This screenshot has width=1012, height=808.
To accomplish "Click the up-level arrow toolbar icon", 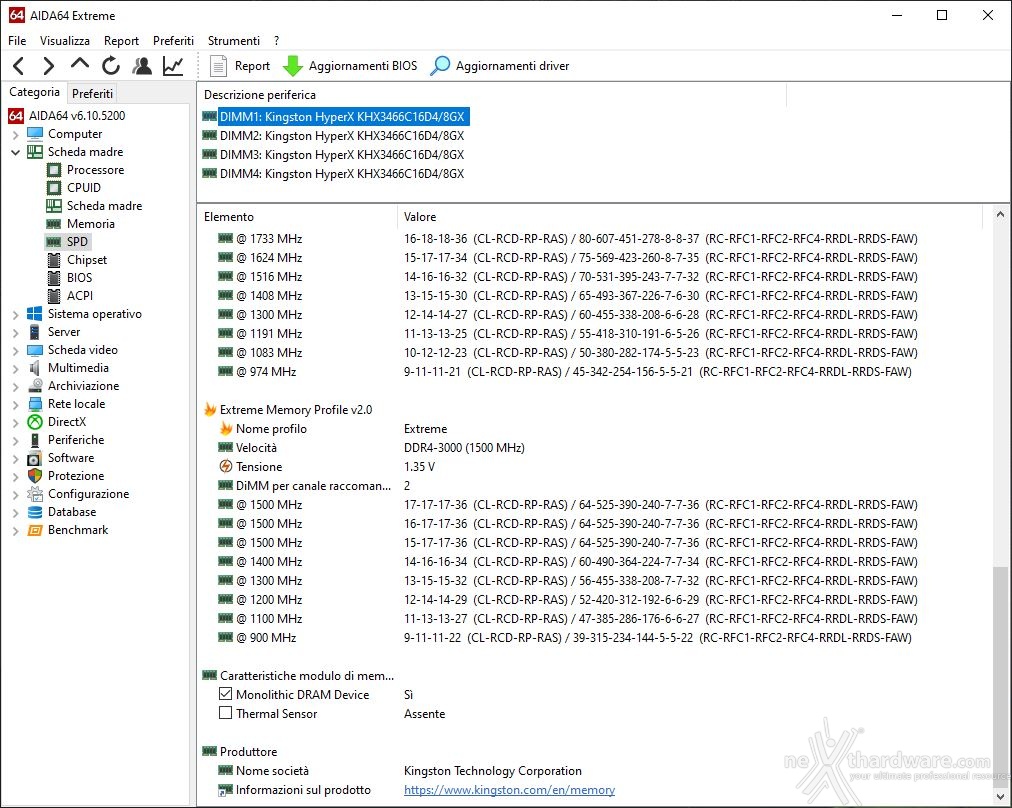I will pos(79,64).
